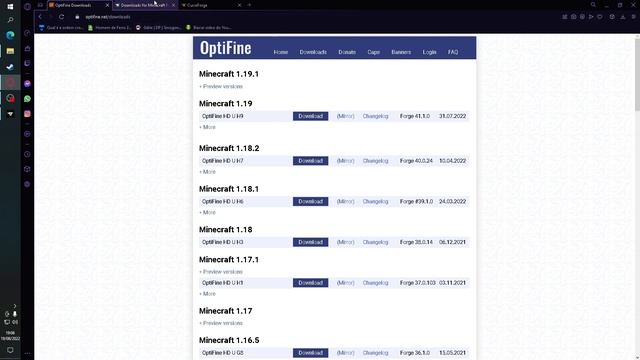This screenshot has height=360, width=640.
Task: Click the OptiFine site logo
Action: click(x=225, y=48)
